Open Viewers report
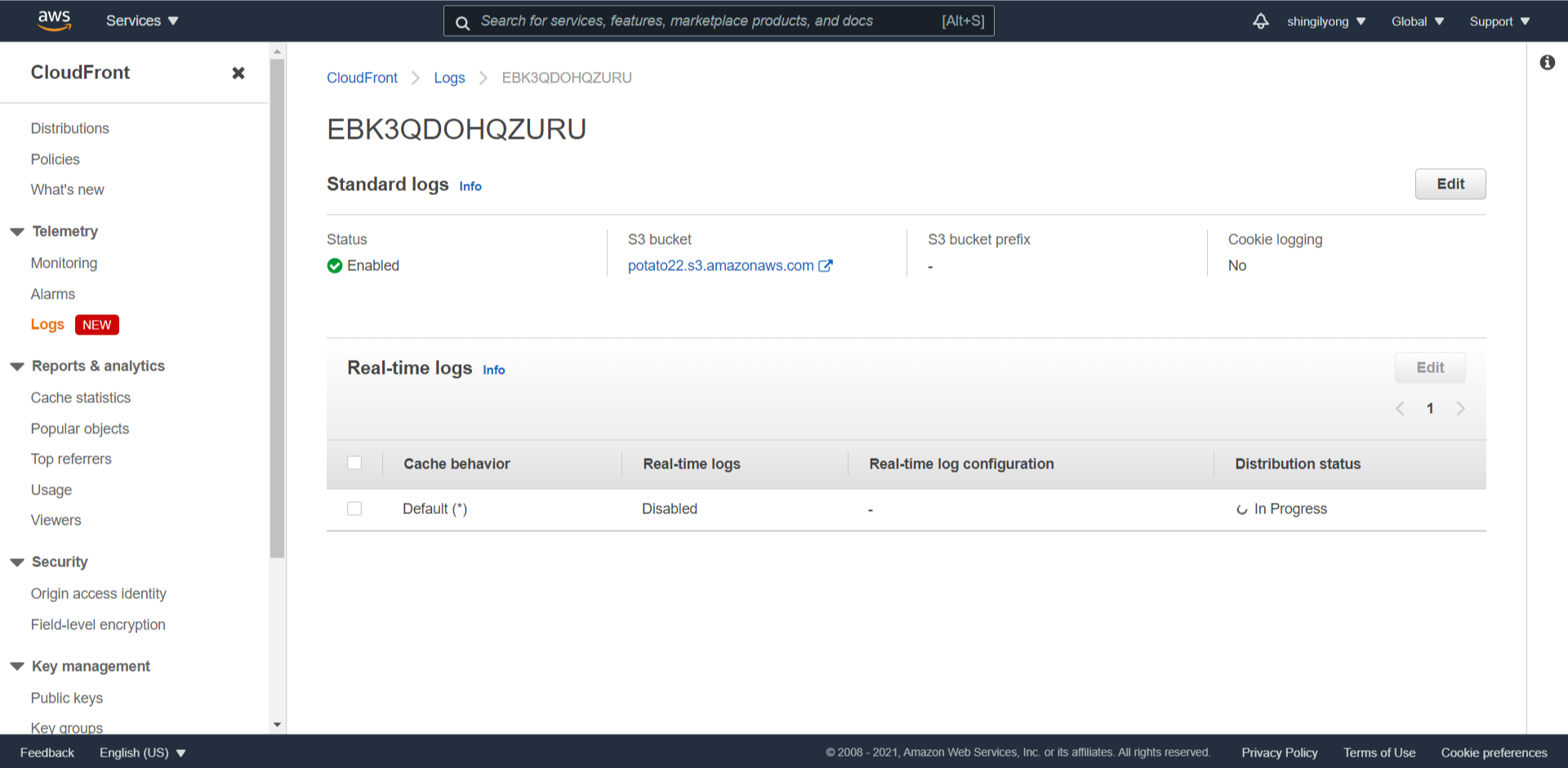1568x768 pixels. 56,520
